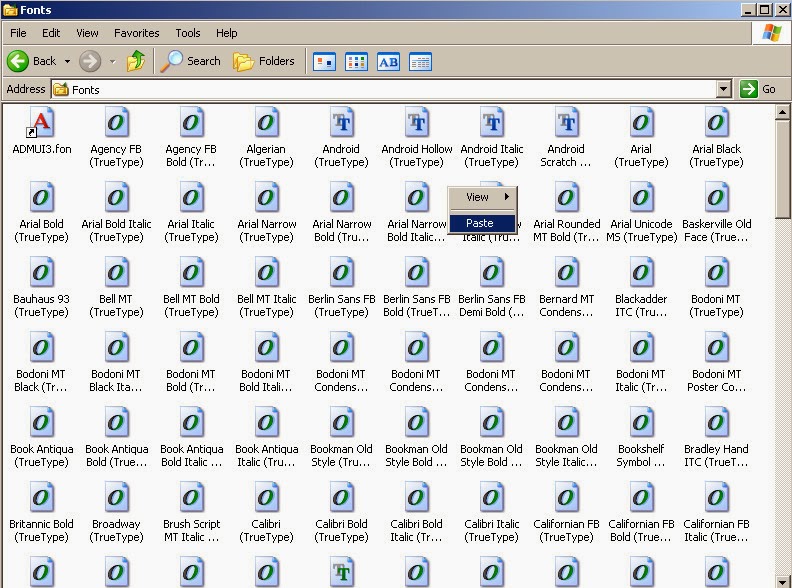
Task: Select Californian FB (TrueType) font
Action: 566,512
